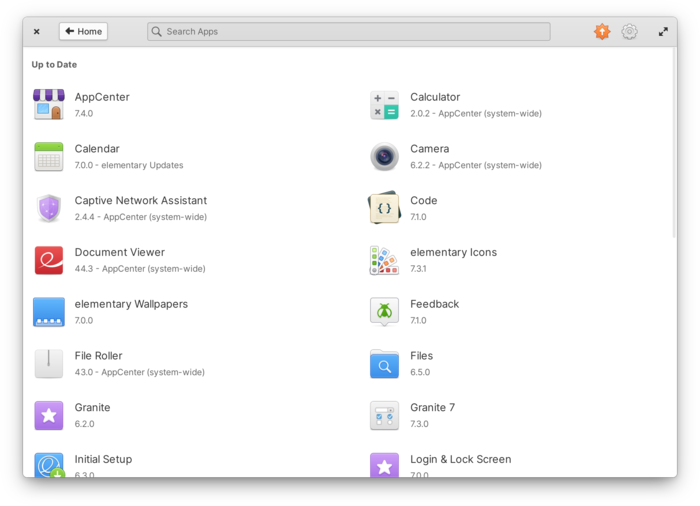This screenshot has width=700, height=506.
Task: Select the elementary Icons title
Action: click(x=454, y=252)
